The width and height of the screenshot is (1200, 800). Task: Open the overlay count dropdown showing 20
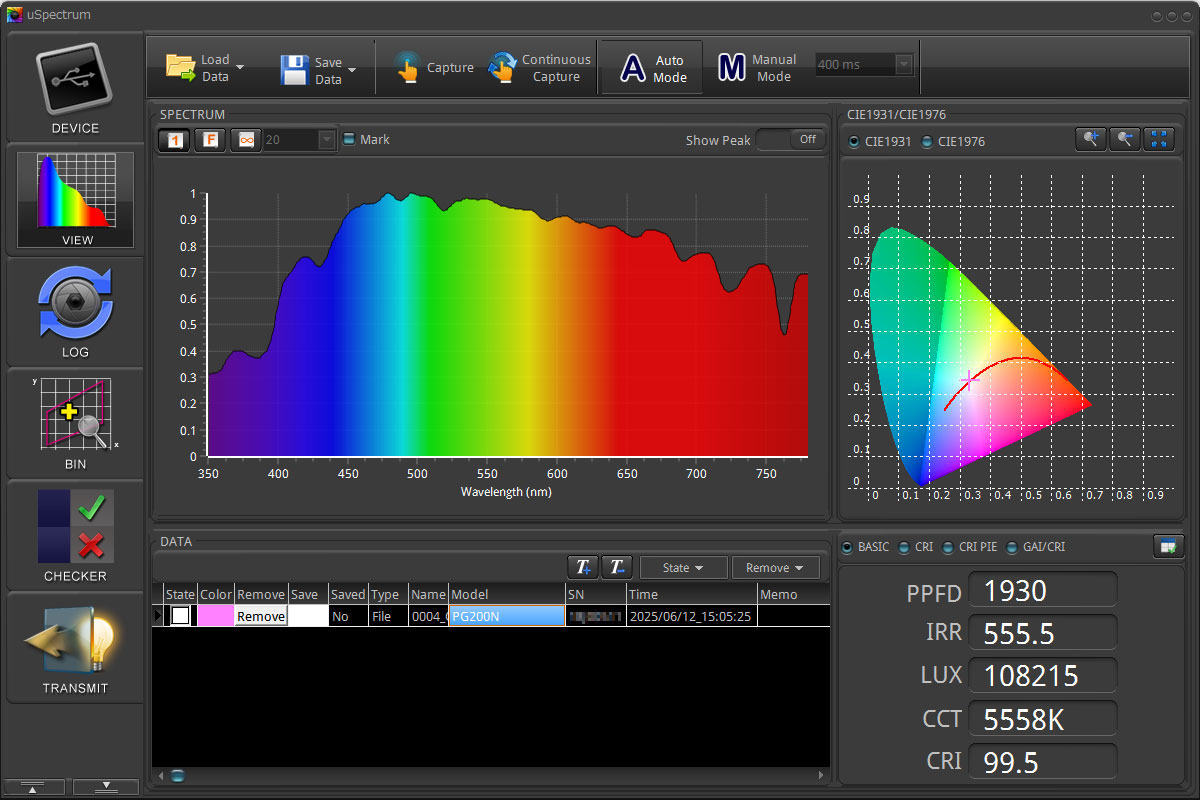point(326,140)
